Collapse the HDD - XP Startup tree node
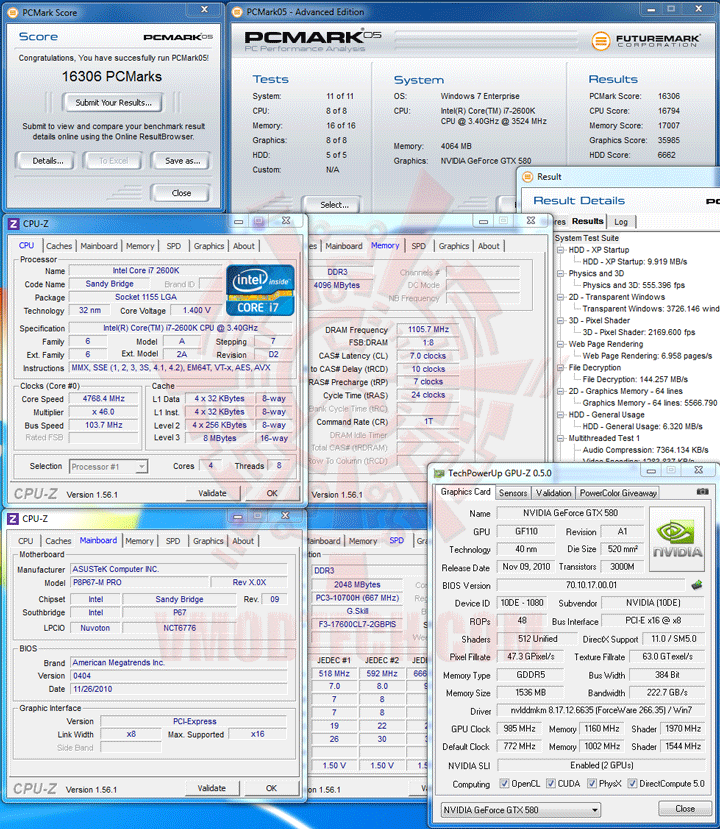720x829 pixels. pyautogui.click(x=560, y=250)
